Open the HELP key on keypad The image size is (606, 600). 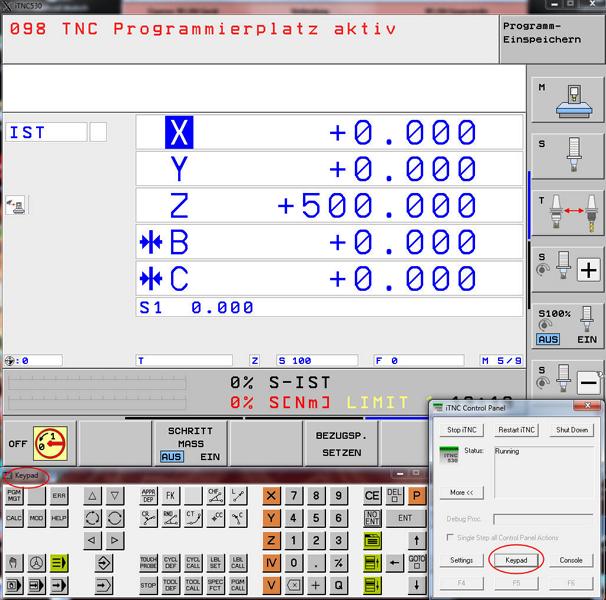(x=59, y=518)
